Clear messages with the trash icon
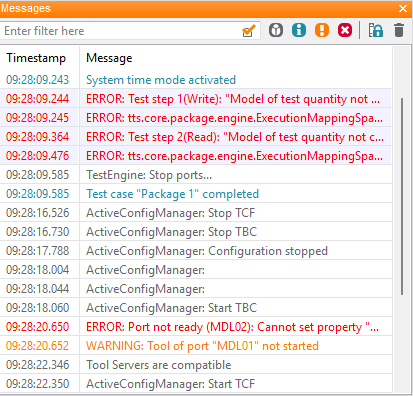 coord(399,30)
